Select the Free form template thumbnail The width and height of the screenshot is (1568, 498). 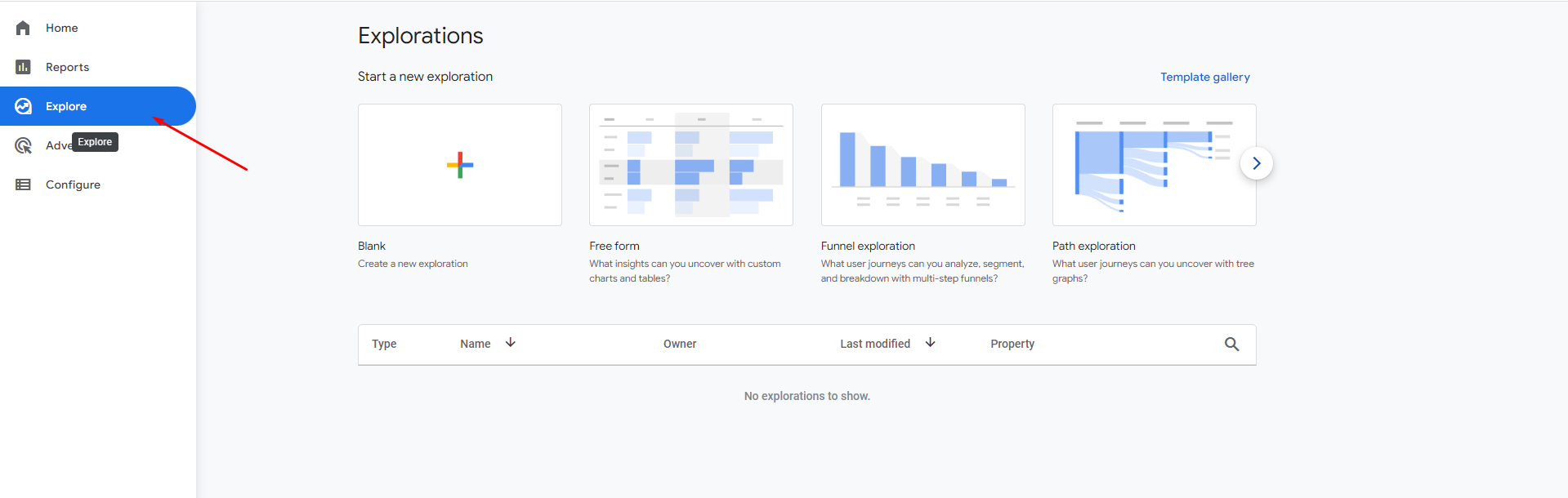tap(691, 165)
